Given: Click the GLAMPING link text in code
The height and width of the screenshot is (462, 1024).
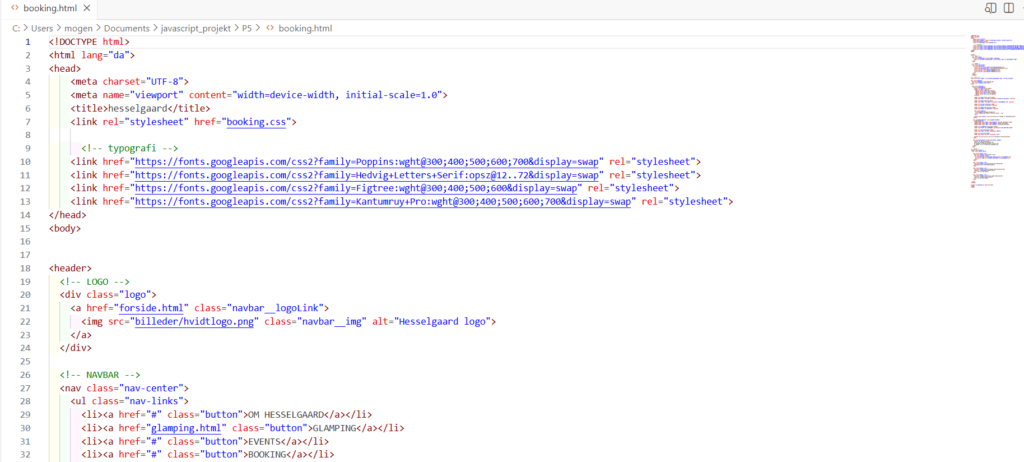Looking at the screenshot, I should point(335,429).
